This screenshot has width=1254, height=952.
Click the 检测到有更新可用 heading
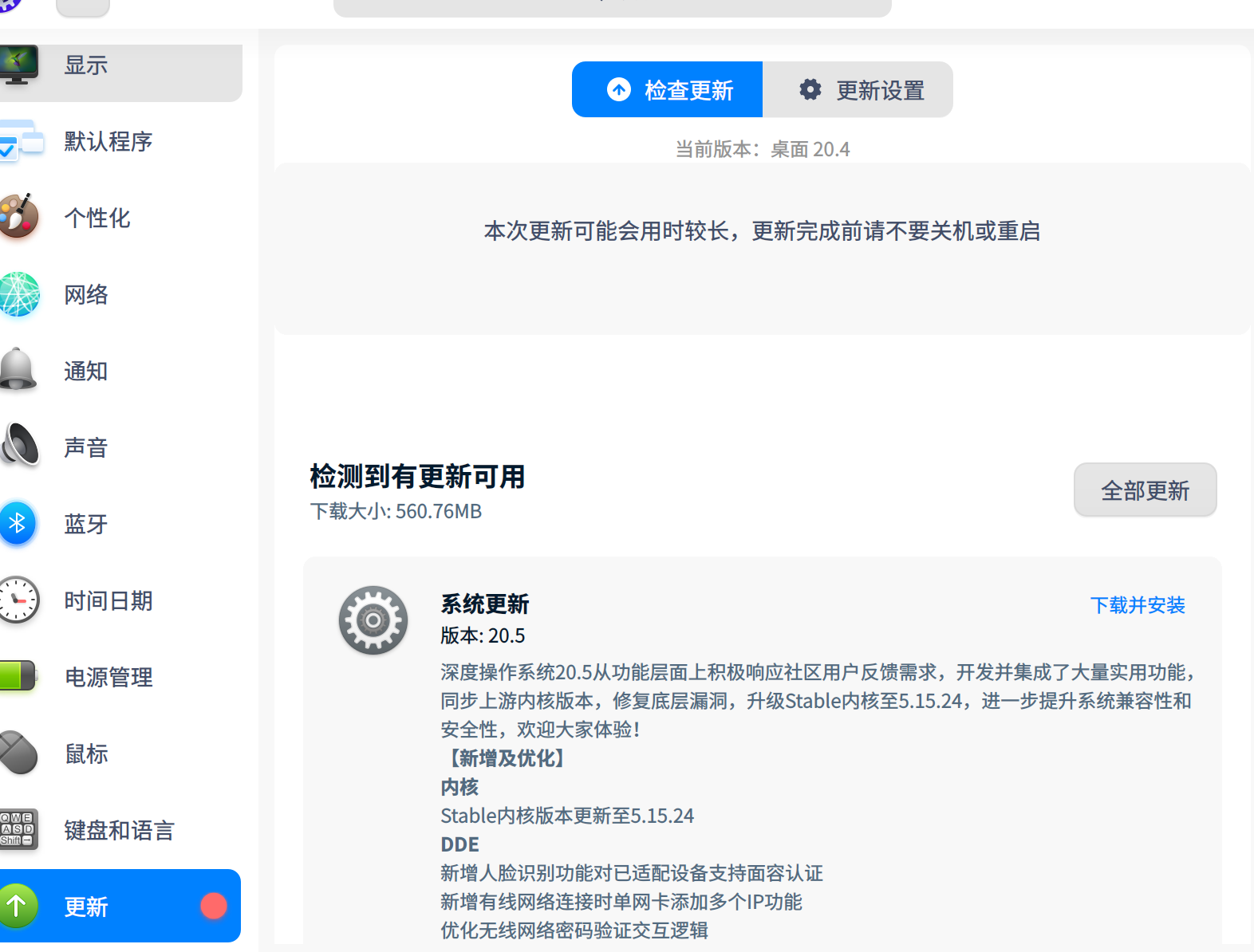coord(417,477)
